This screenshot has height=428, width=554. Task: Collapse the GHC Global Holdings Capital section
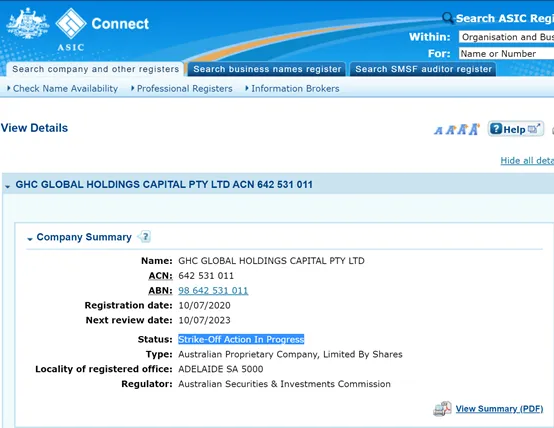pyautogui.click(x=7, y=186)
